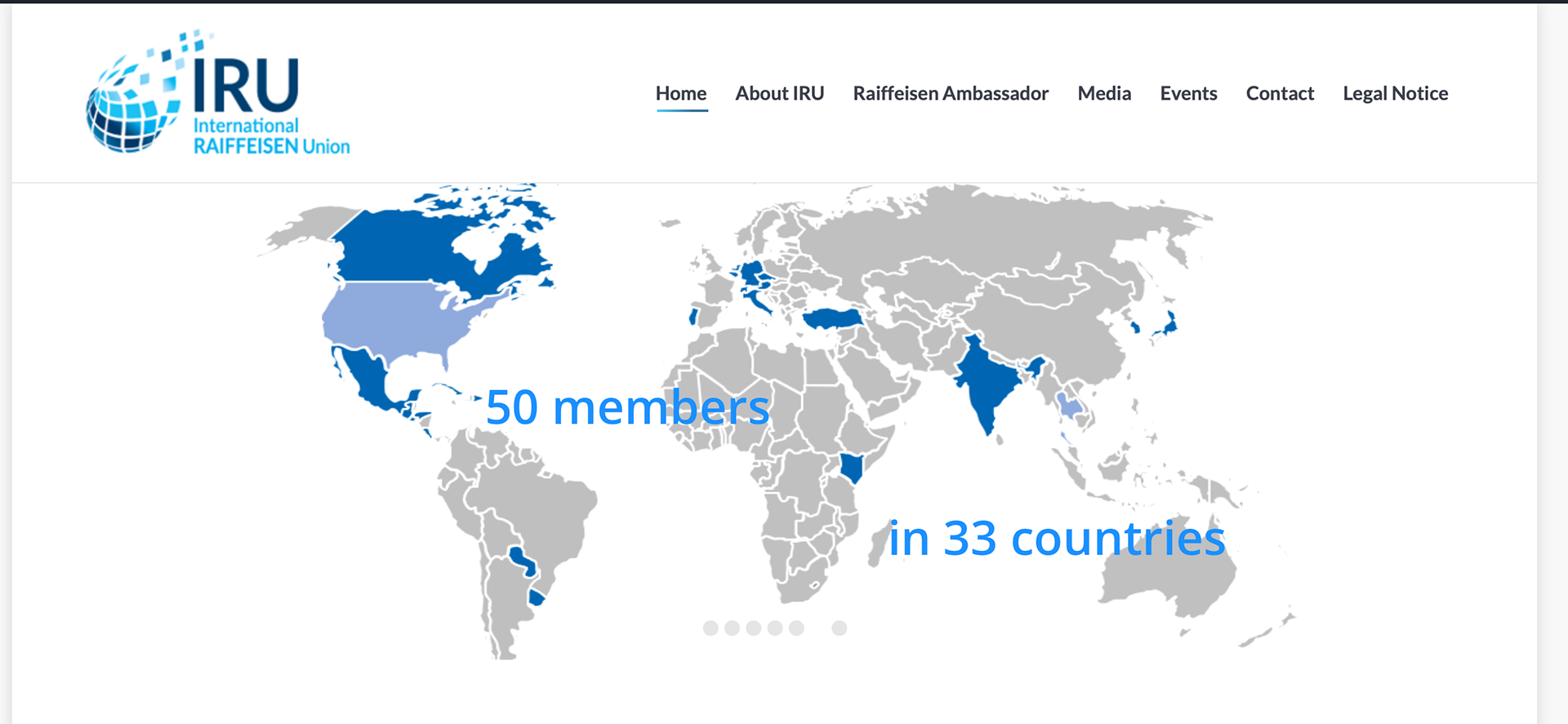Click the 'in 33 countries' slide text
The image size is (1568, 724).
coord(1057,539)
